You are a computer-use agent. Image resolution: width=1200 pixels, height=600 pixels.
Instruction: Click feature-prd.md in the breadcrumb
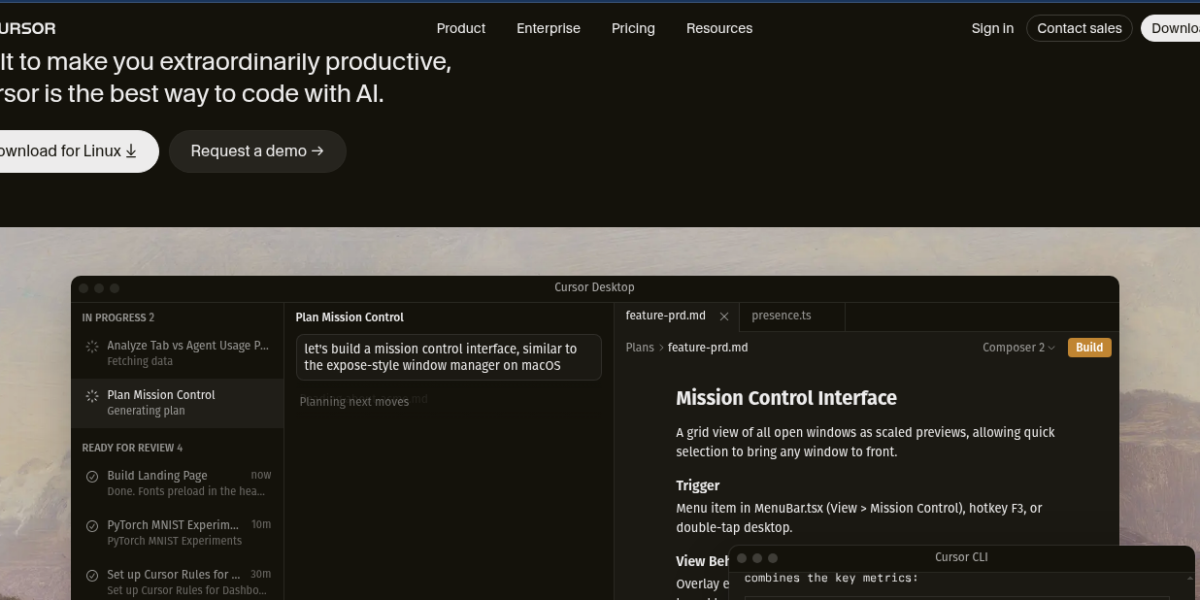click(x=708, y=348)
